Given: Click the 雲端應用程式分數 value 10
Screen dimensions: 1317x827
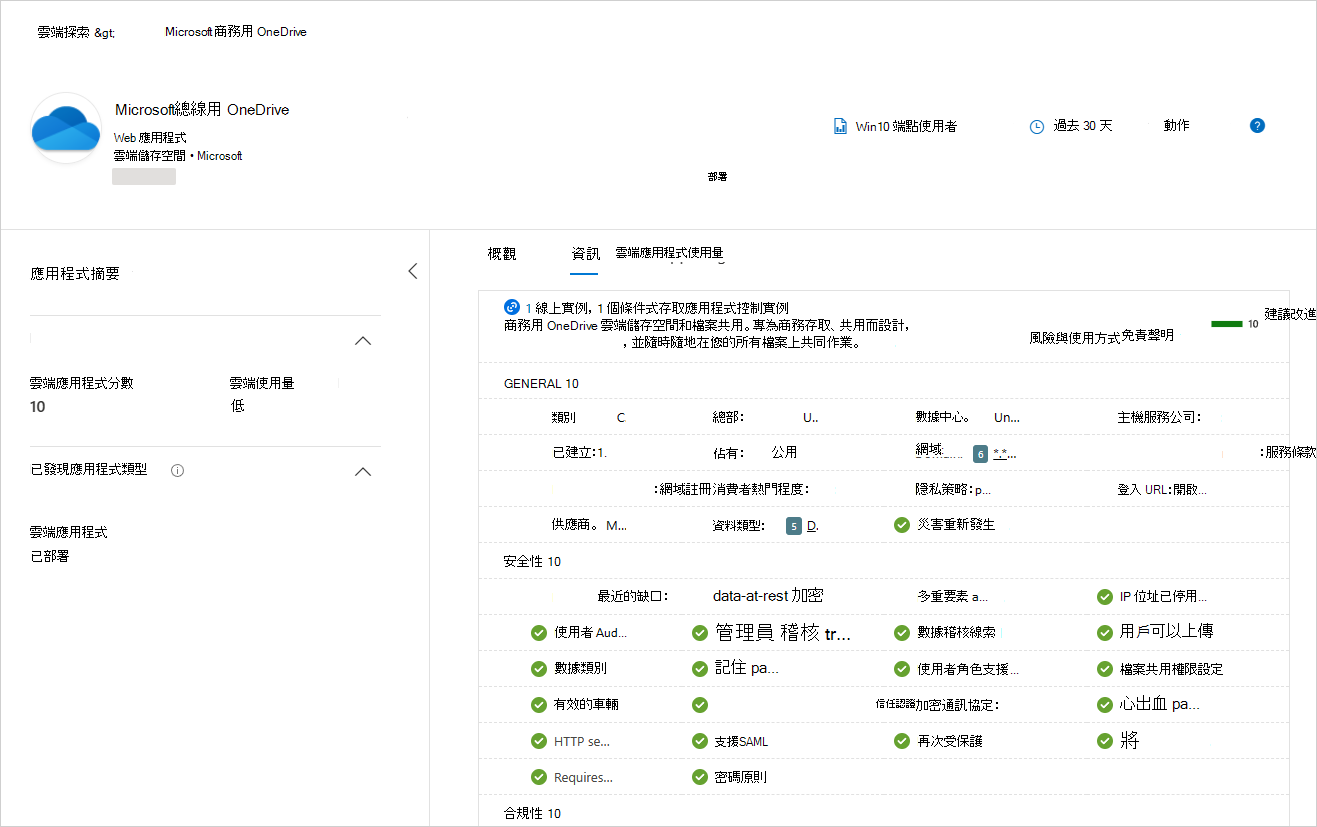Looking at the screenshot, I should [x=37, y=407].
